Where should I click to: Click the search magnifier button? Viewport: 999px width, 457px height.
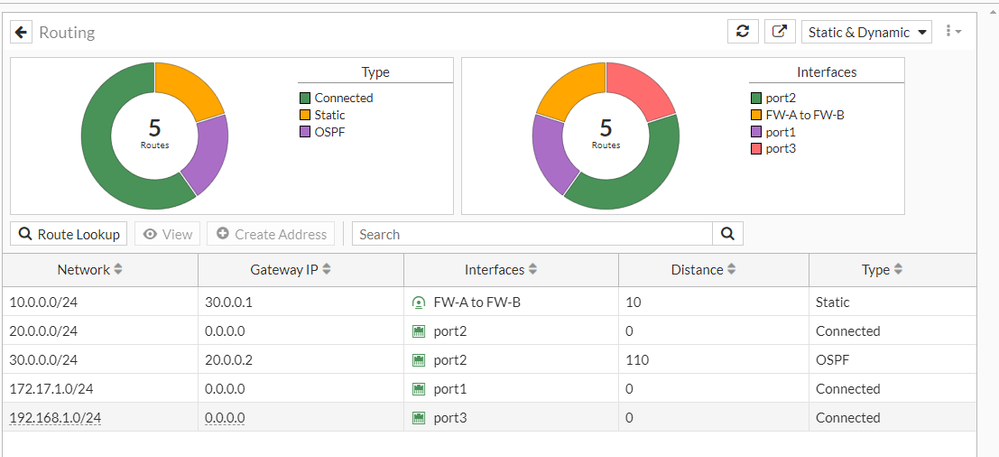tap(727, 234)
